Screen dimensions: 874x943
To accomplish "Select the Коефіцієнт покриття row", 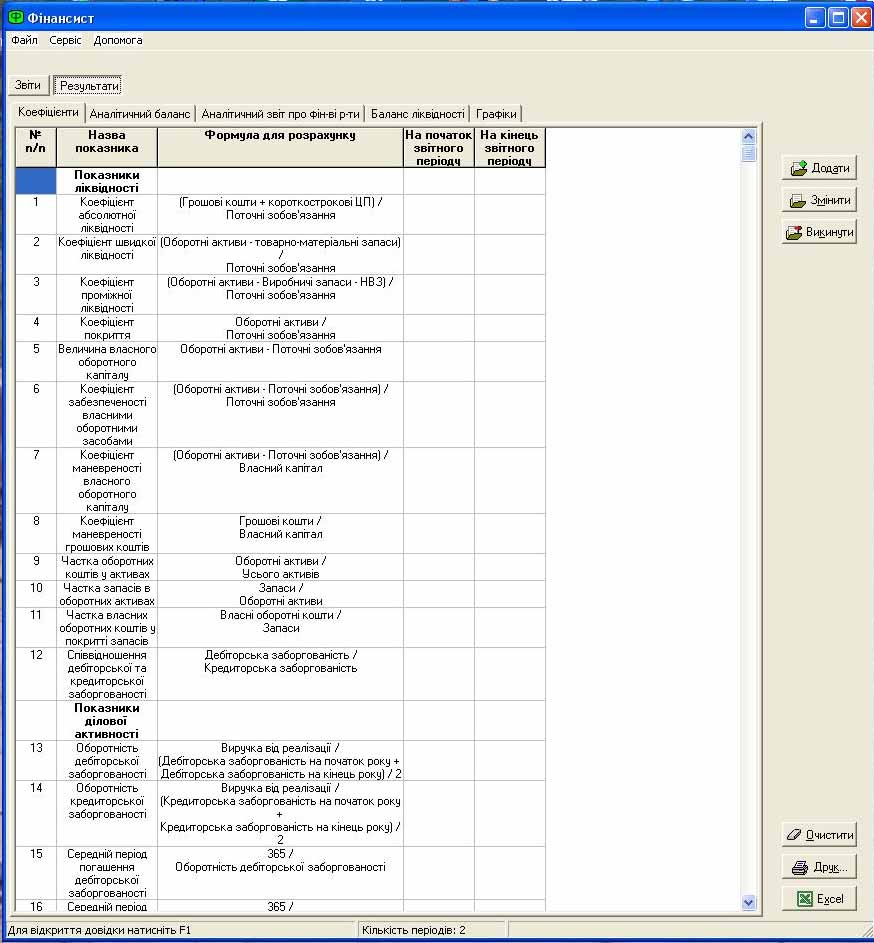I will coord(106,329).
